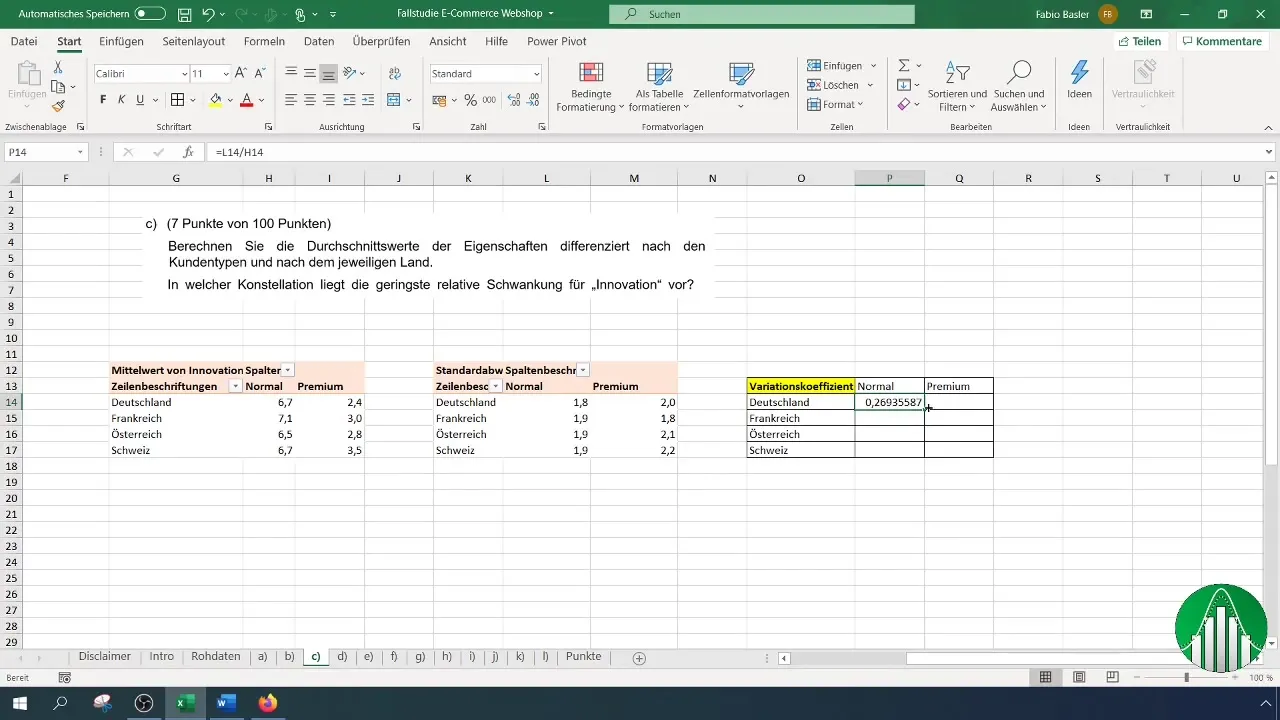Apply percent number format
The height and width of the screenshot is (720, 1280).
[470, 100]
